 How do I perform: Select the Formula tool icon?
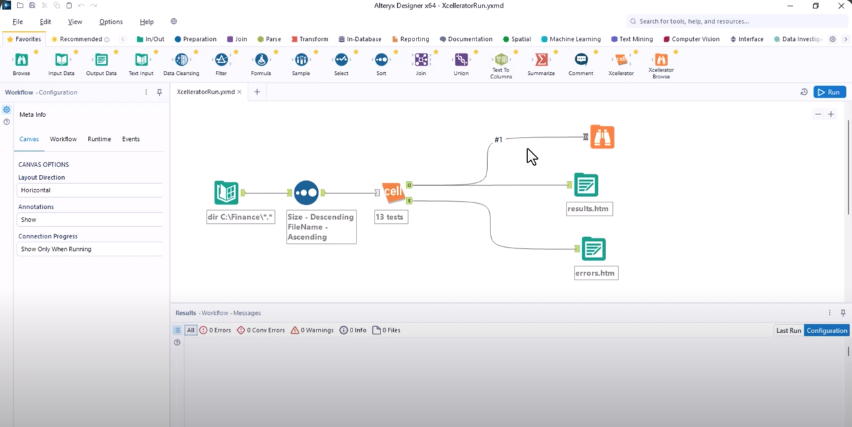(261, 60)
